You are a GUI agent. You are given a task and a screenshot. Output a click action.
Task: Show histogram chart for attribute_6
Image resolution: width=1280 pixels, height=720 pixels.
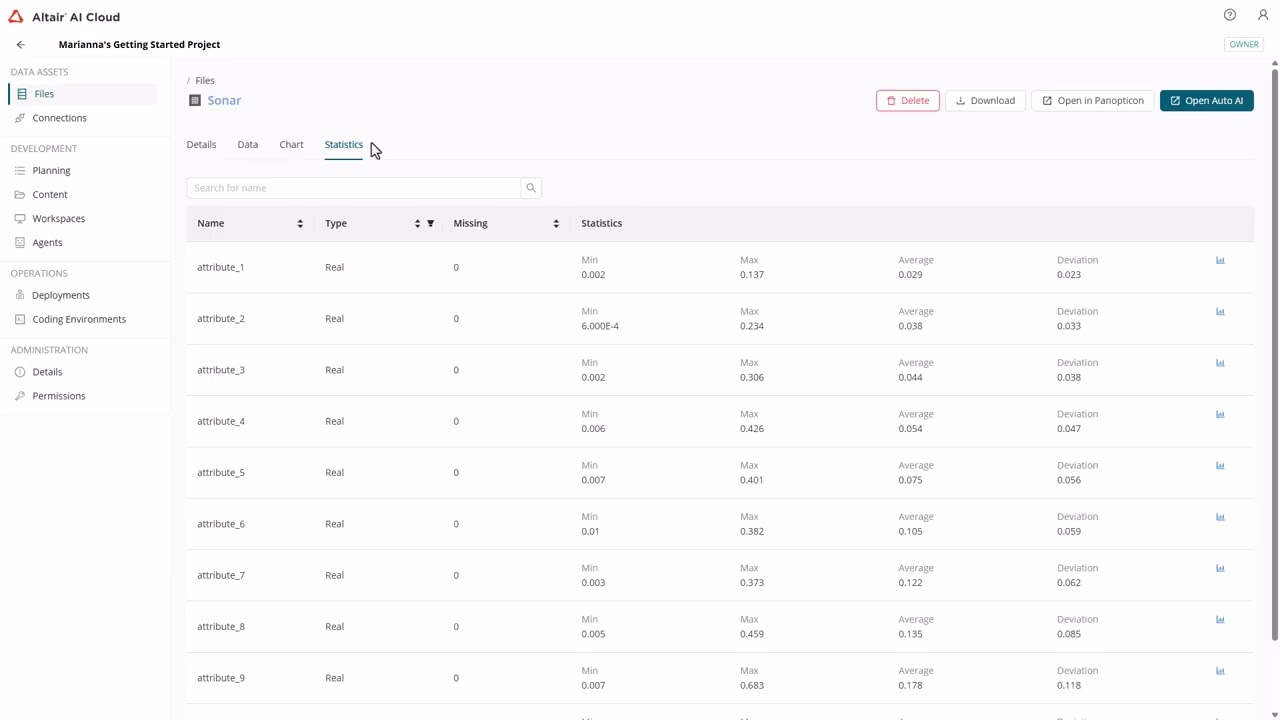(1220, 517)
